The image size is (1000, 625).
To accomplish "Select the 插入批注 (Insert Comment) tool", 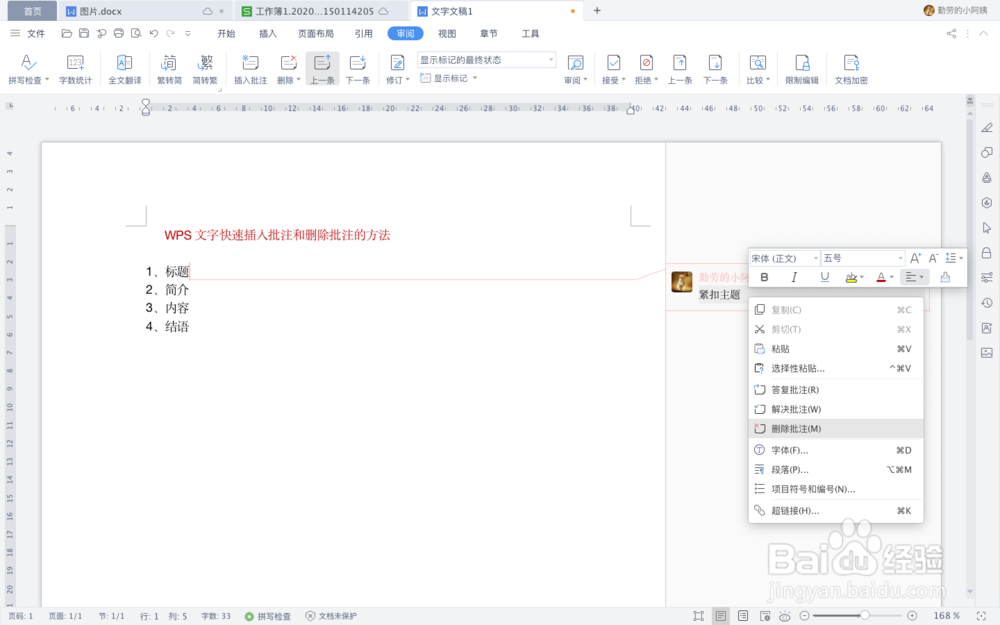I will [249, 68].
